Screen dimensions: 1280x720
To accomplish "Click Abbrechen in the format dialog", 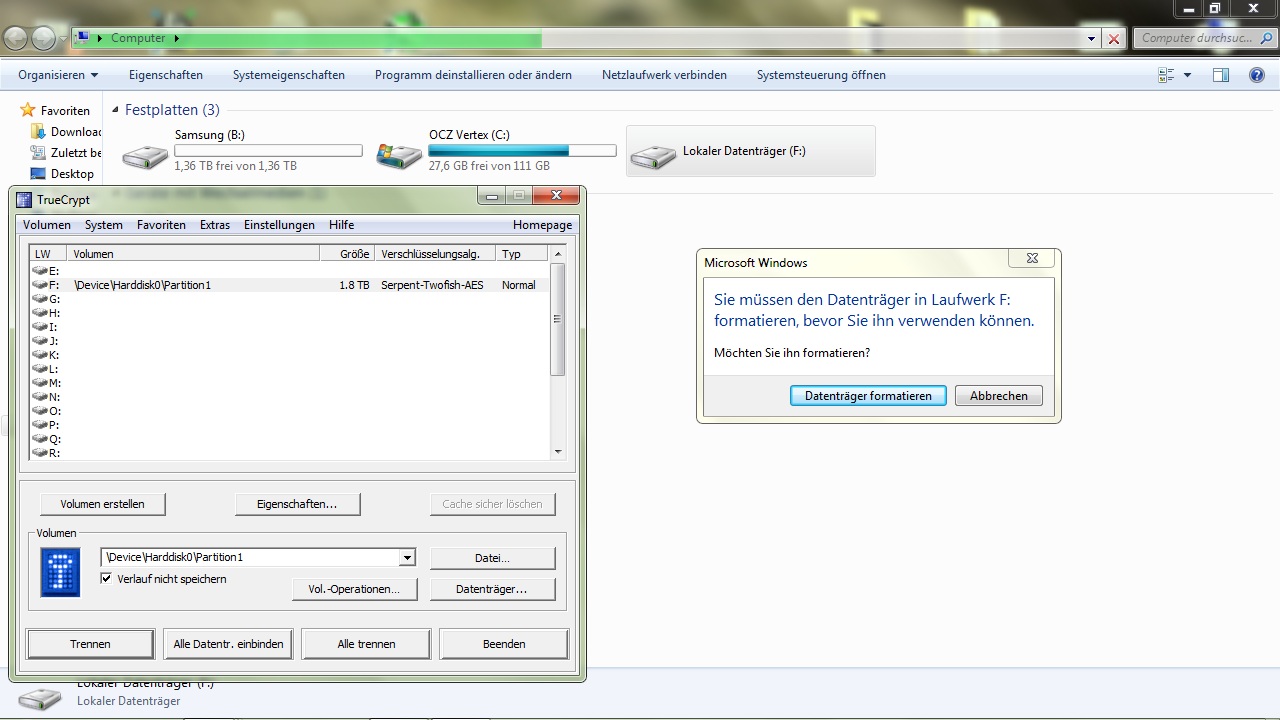I will [999, 396].
